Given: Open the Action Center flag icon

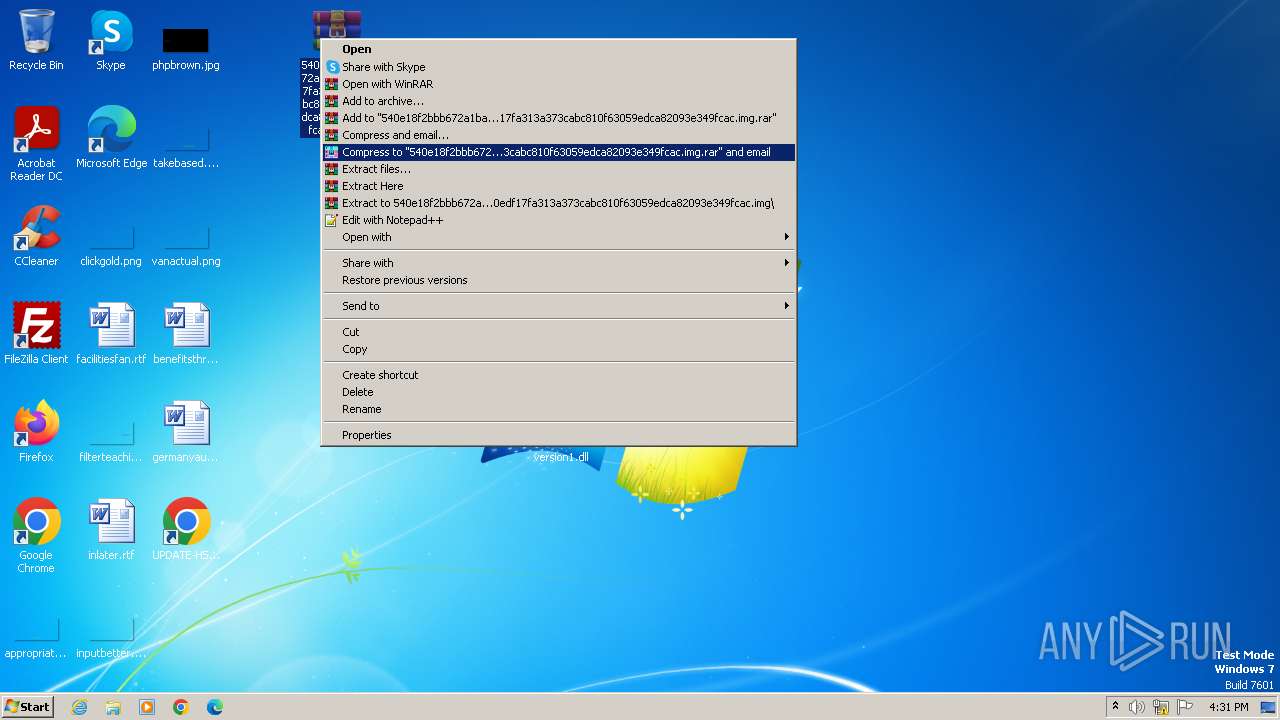Looking at the screenshot, I should coord(1186,707).
